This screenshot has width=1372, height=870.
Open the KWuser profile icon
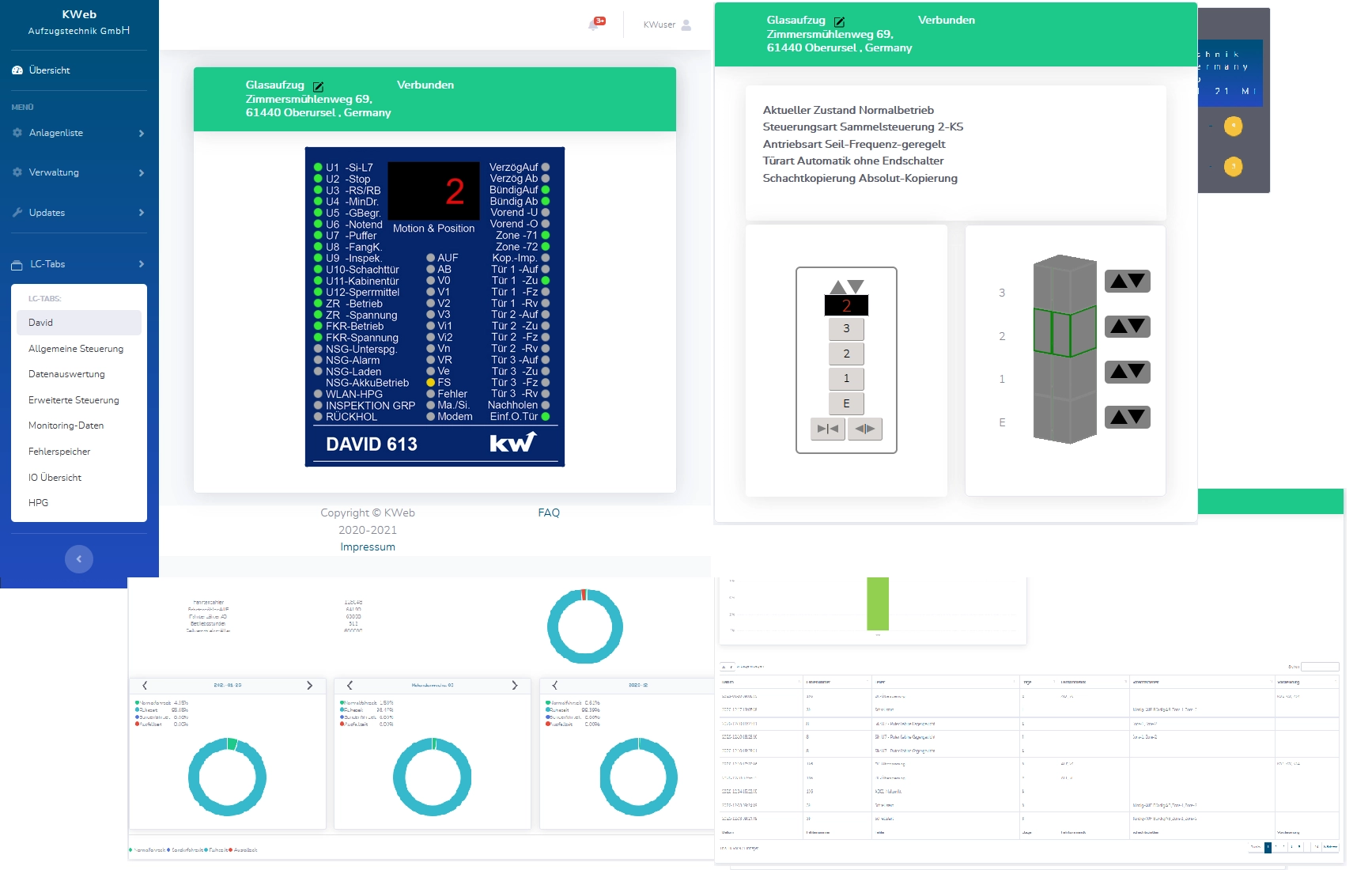(x=686, y=25)
